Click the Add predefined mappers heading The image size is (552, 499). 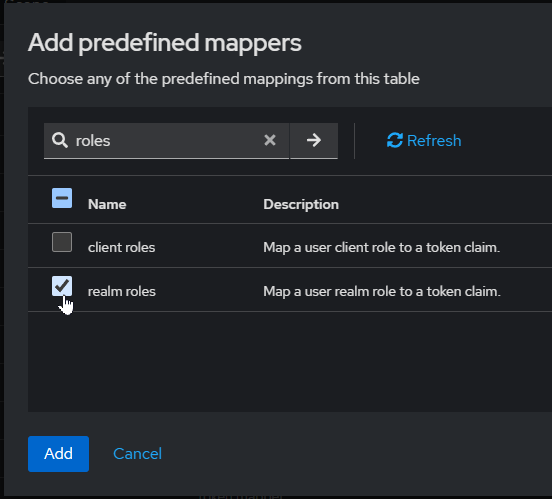pyautogui.click(x=165, y=43)
